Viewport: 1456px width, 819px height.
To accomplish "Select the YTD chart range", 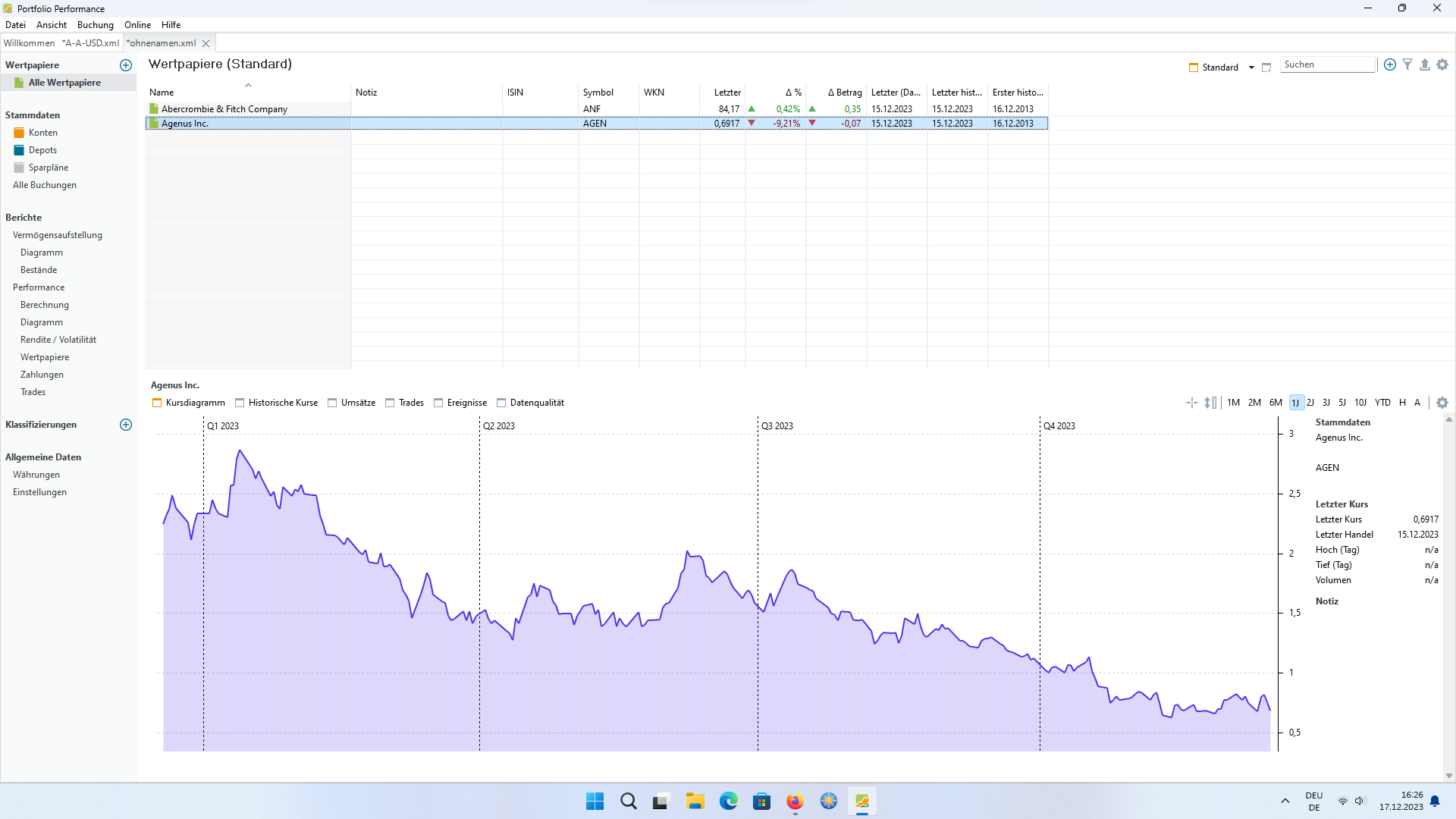I will (1382, 403).
